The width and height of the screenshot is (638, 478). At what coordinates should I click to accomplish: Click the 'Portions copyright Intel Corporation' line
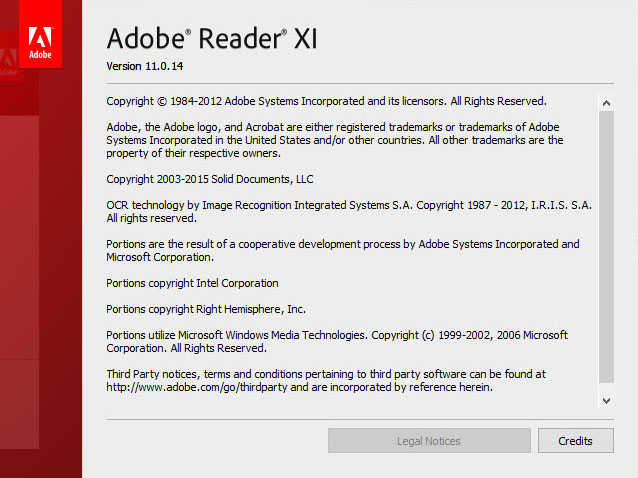point(192,283)
